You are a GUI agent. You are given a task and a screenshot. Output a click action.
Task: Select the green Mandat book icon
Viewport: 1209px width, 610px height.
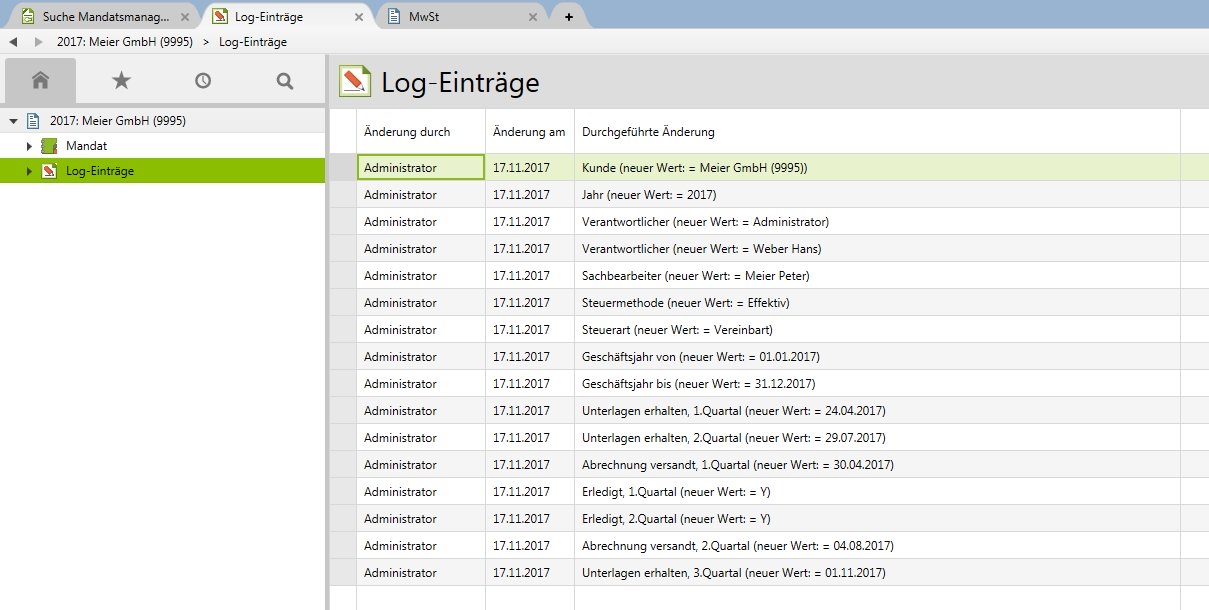click(49, 145)
